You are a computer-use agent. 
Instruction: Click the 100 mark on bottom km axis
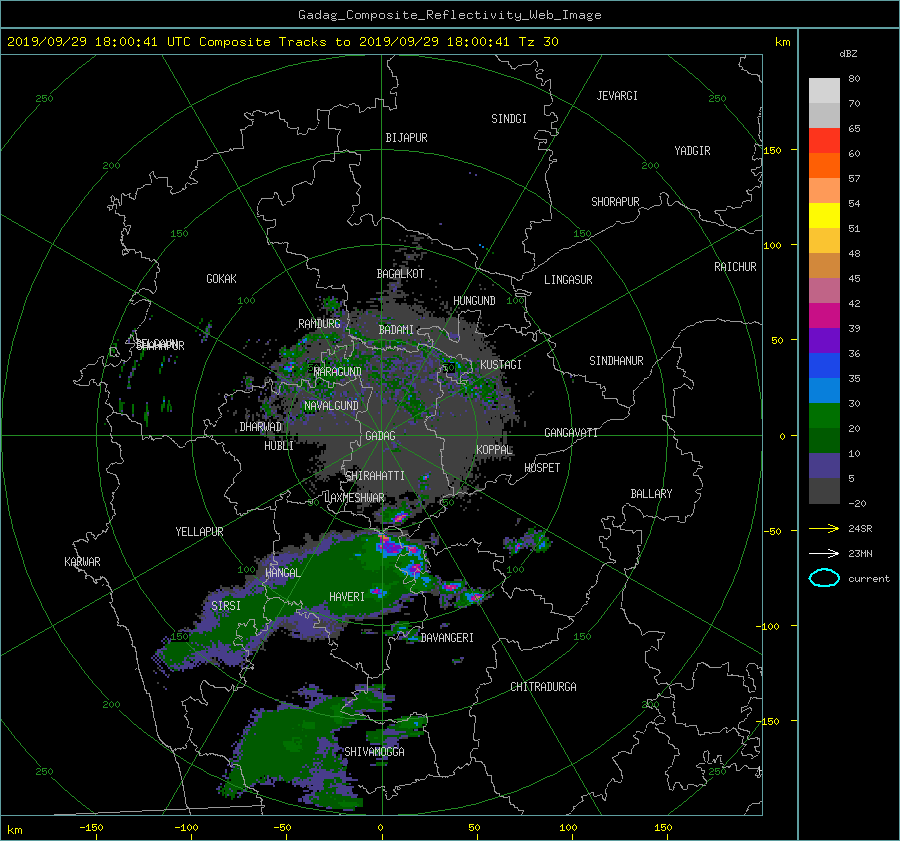coord(568,828)
